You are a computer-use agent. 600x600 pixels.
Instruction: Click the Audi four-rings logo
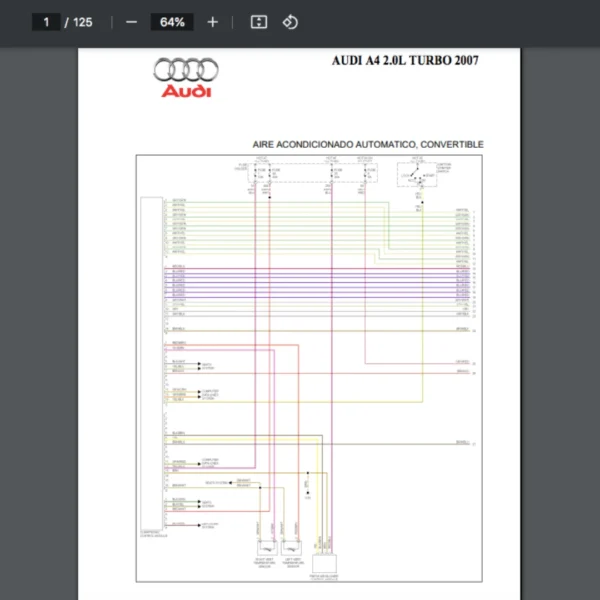tap(186, 70)
